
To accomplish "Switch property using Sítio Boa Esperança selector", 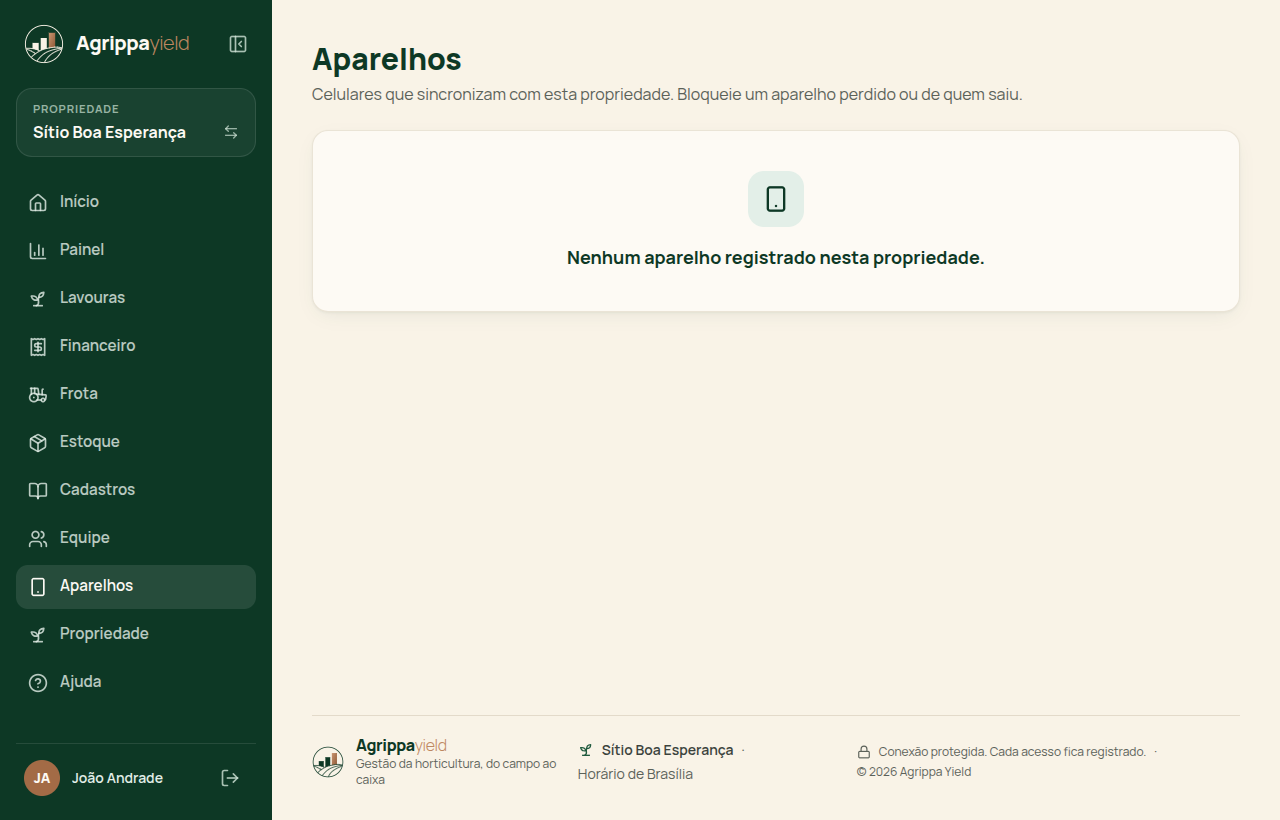I will [x=136, y=123].
